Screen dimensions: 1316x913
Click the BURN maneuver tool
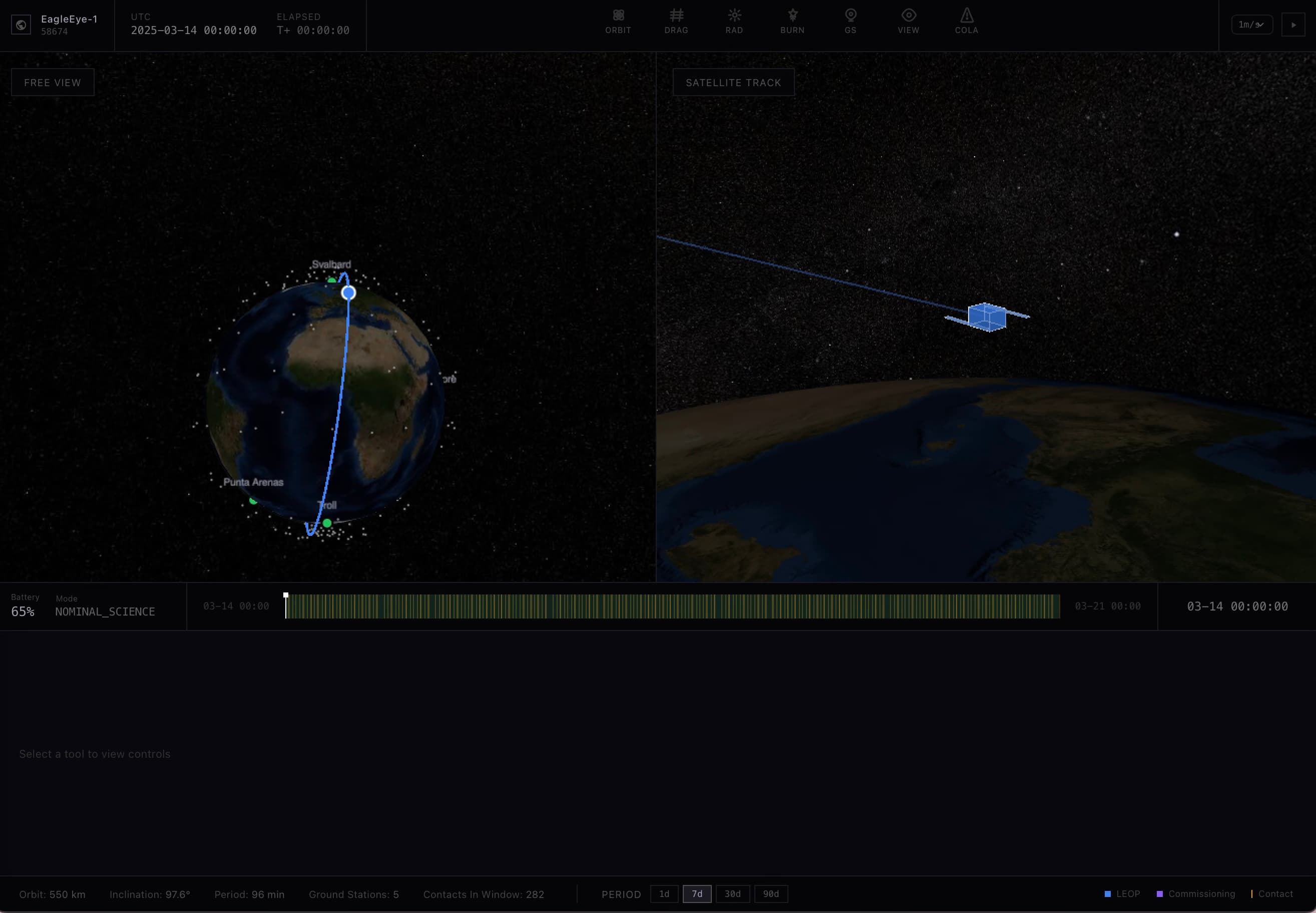coord(792,22)
